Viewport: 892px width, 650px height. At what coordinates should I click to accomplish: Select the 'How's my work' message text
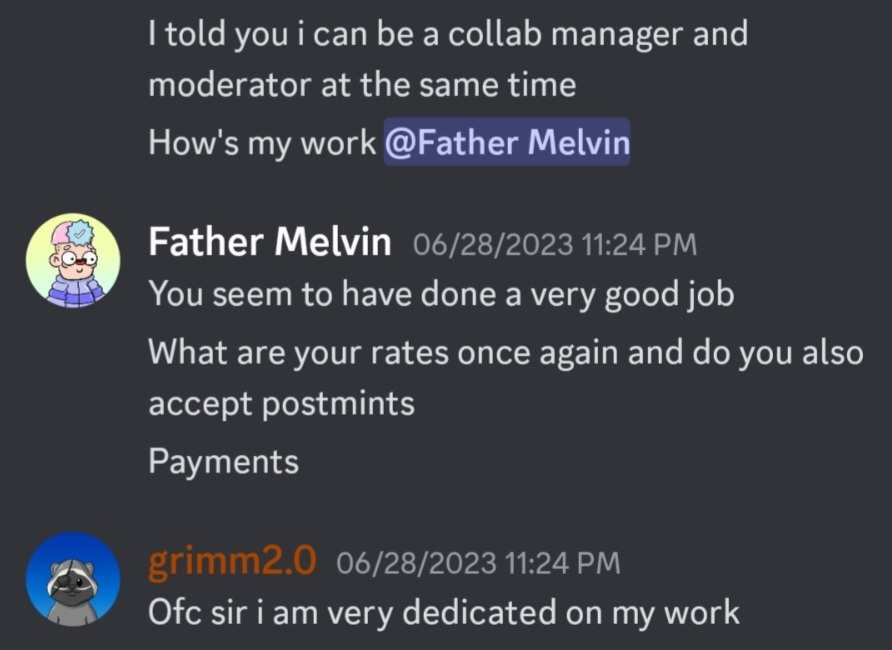click(262, 142)
